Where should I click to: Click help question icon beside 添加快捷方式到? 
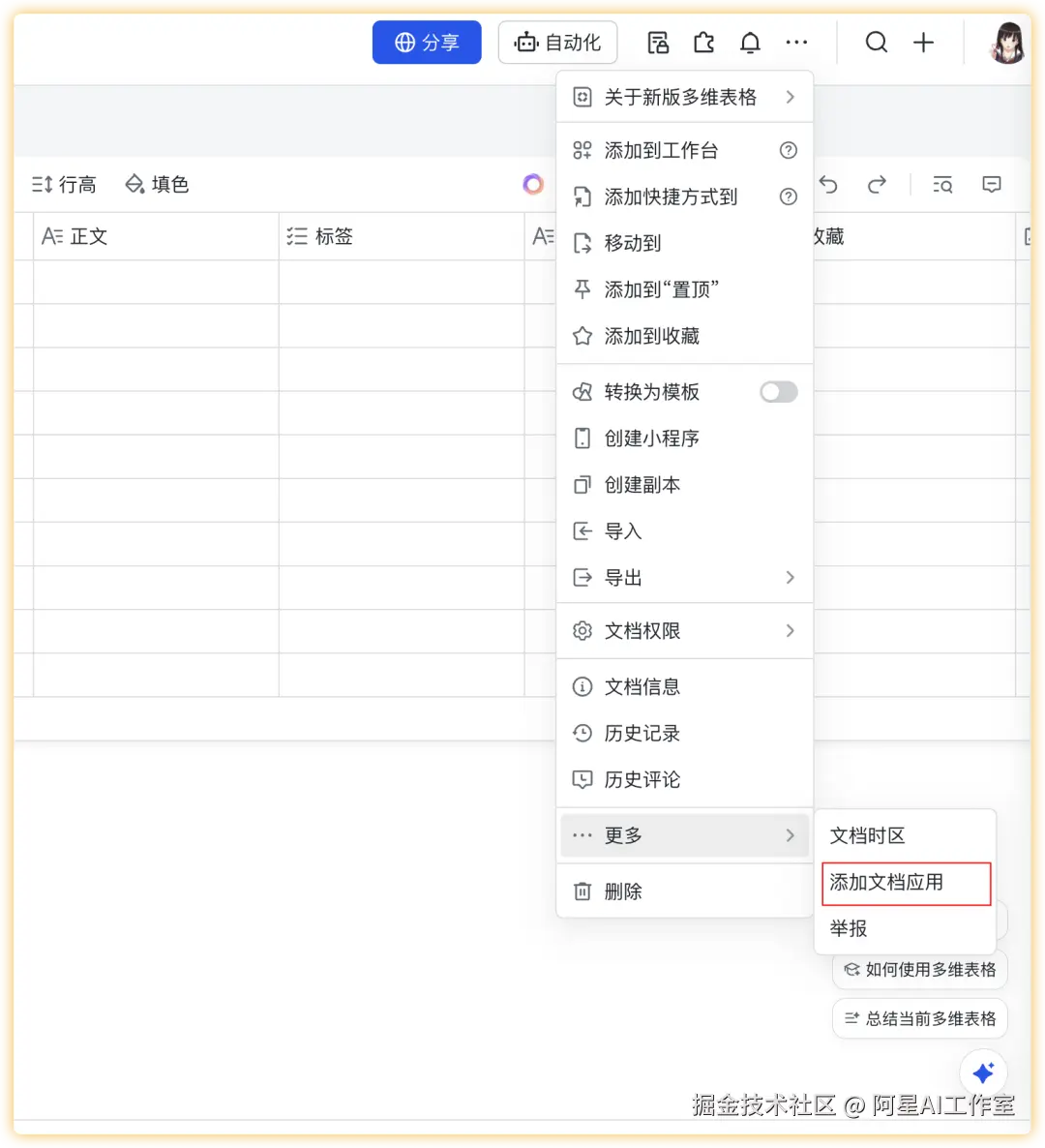coord(789,196)
